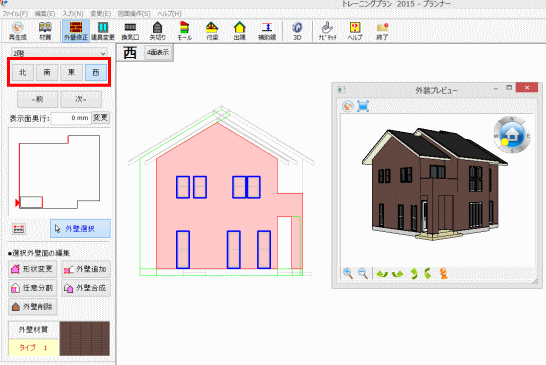
Task: Click the fourth green tilt arrow in preview
Action: pos(428,274)
